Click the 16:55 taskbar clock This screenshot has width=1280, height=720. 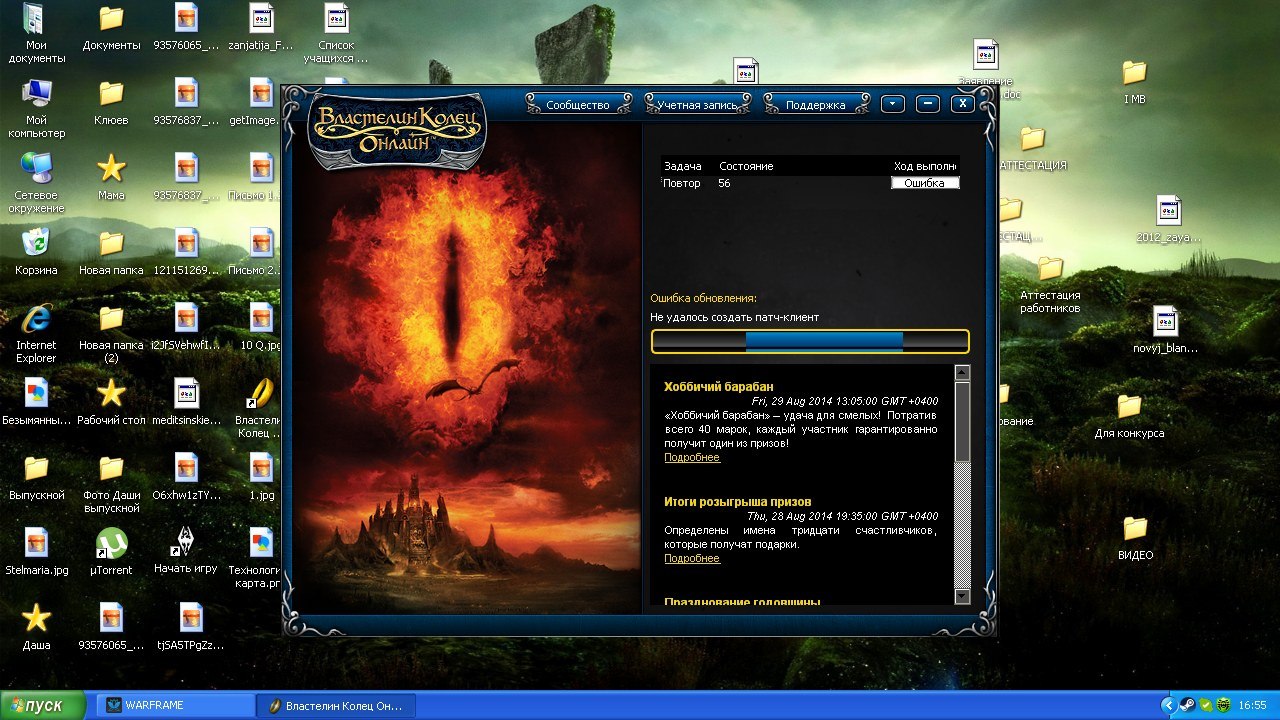click(x=1253, y=705)
